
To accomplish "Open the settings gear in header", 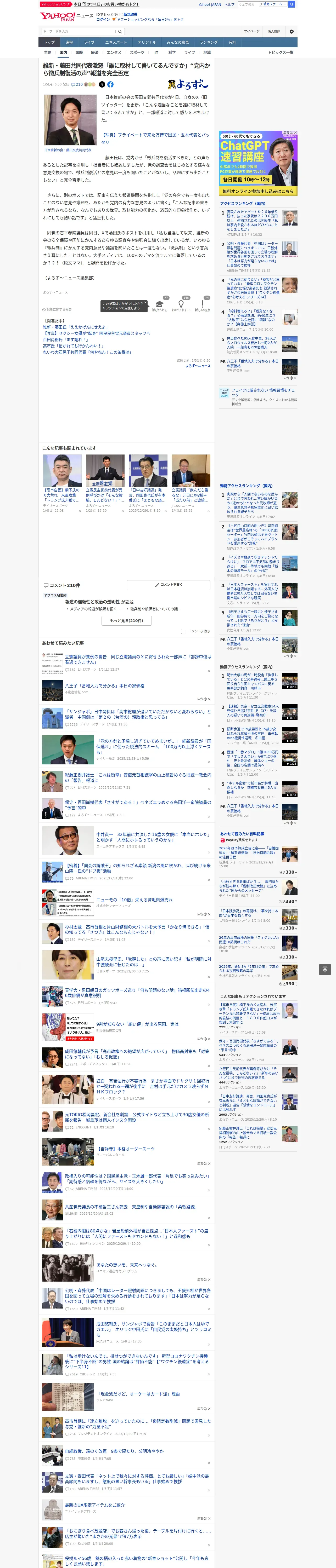I will click(x=292, y=31).
